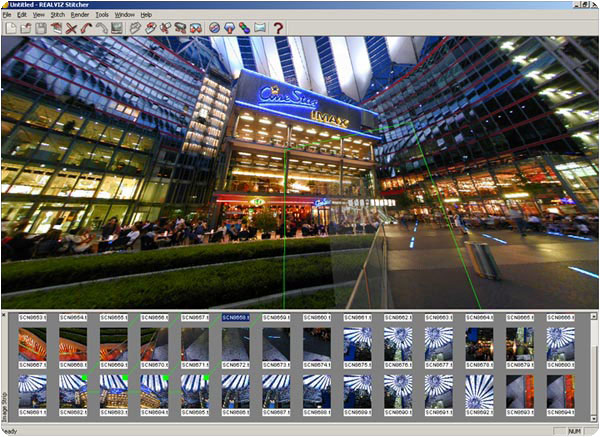This screenshot has height=437, width=600.
Task: Create a new project with blank page icon
Action: (x=11, y=28)
